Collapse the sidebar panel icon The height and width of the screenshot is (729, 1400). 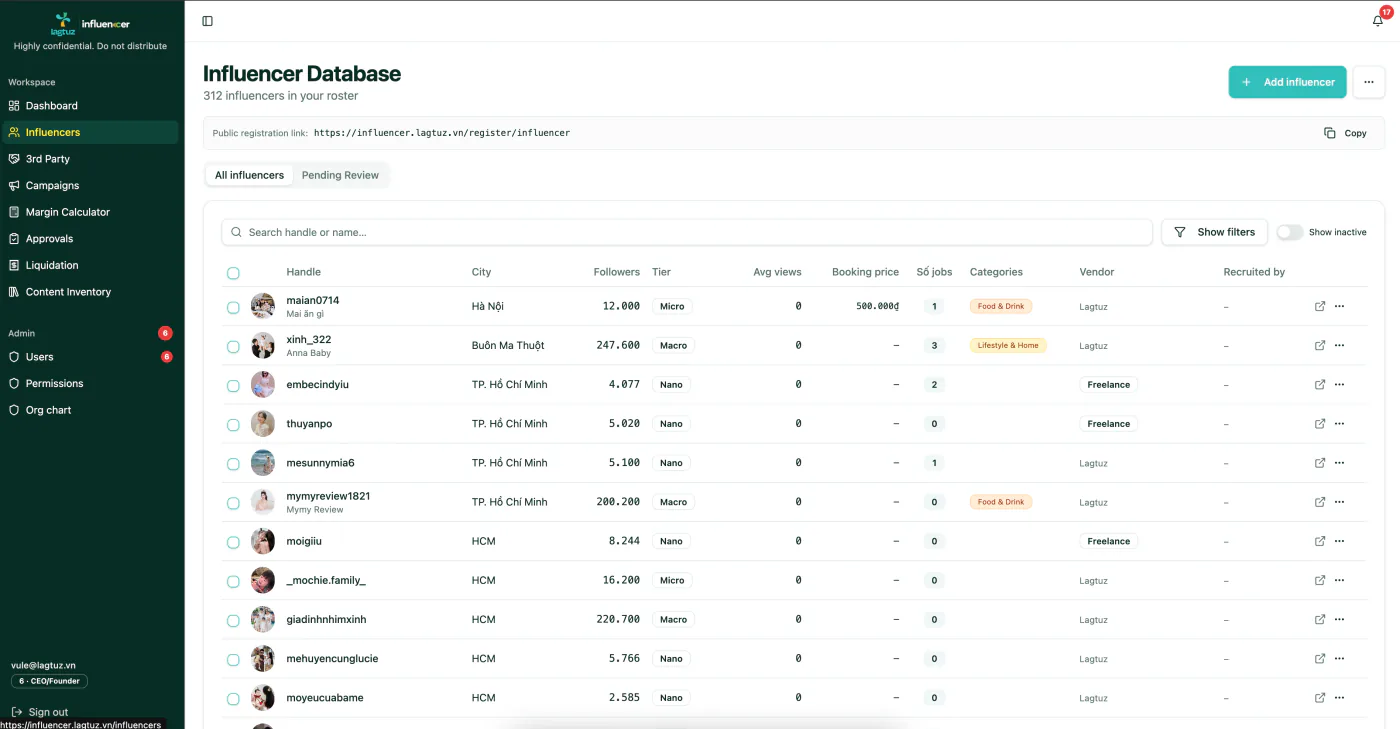click(207, 21)
